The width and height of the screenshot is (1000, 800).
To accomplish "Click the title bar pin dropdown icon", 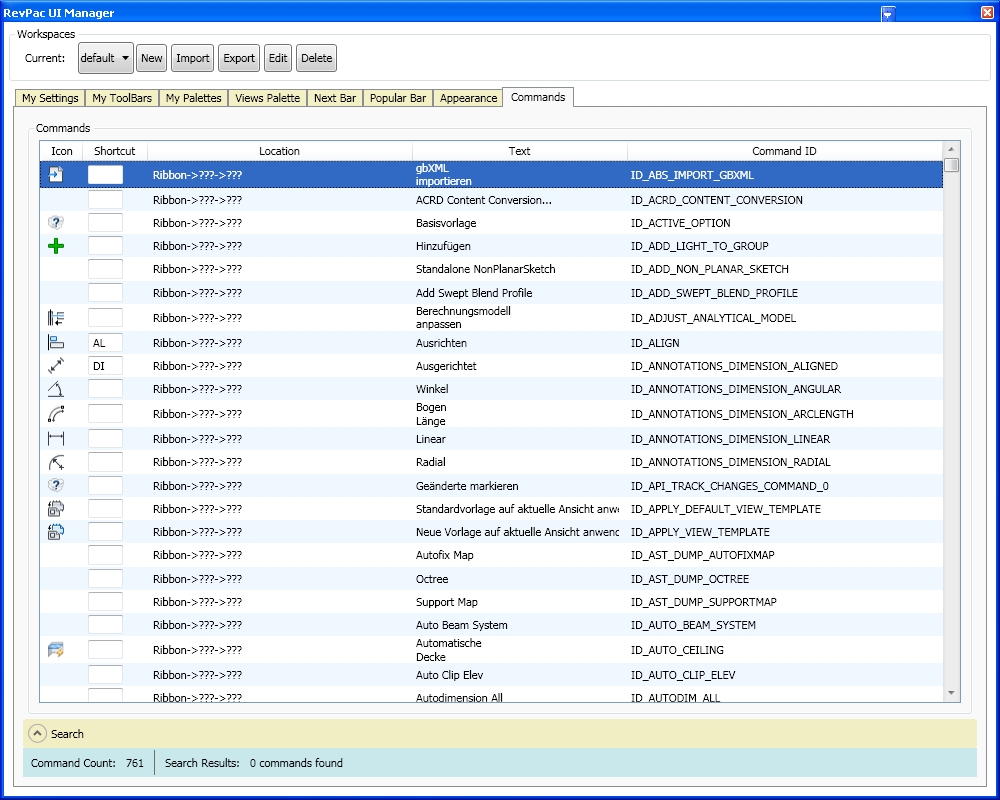I will 888,13.
